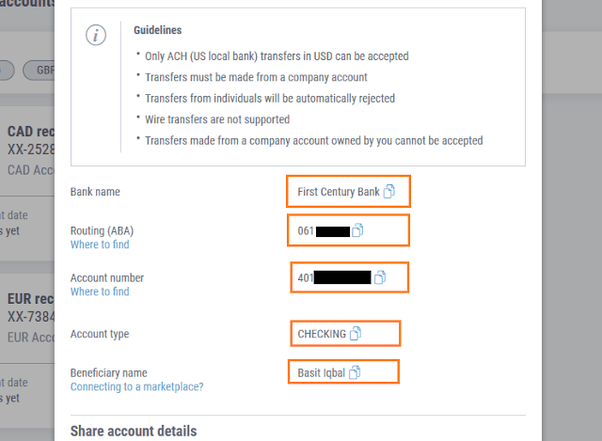Open 'Where to find' under Account number
The height and width of the screenshot is (441, 602).
(x=99, y=291)
